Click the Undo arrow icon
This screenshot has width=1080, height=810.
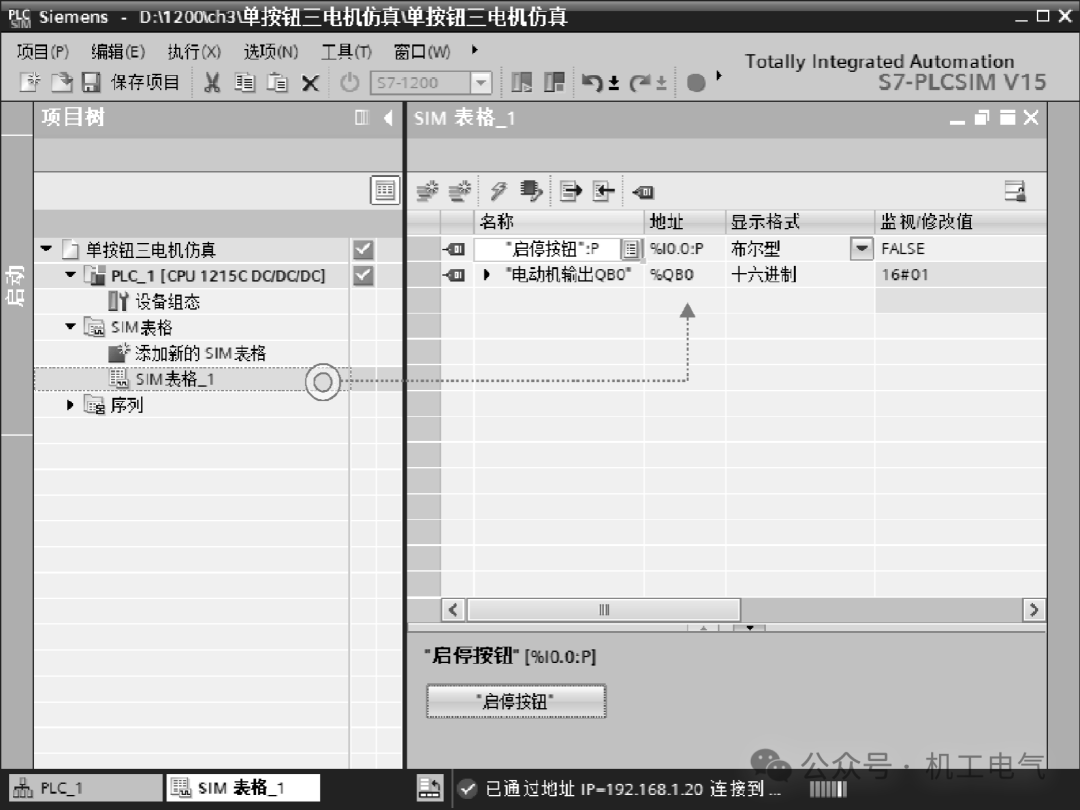point(592,83)
